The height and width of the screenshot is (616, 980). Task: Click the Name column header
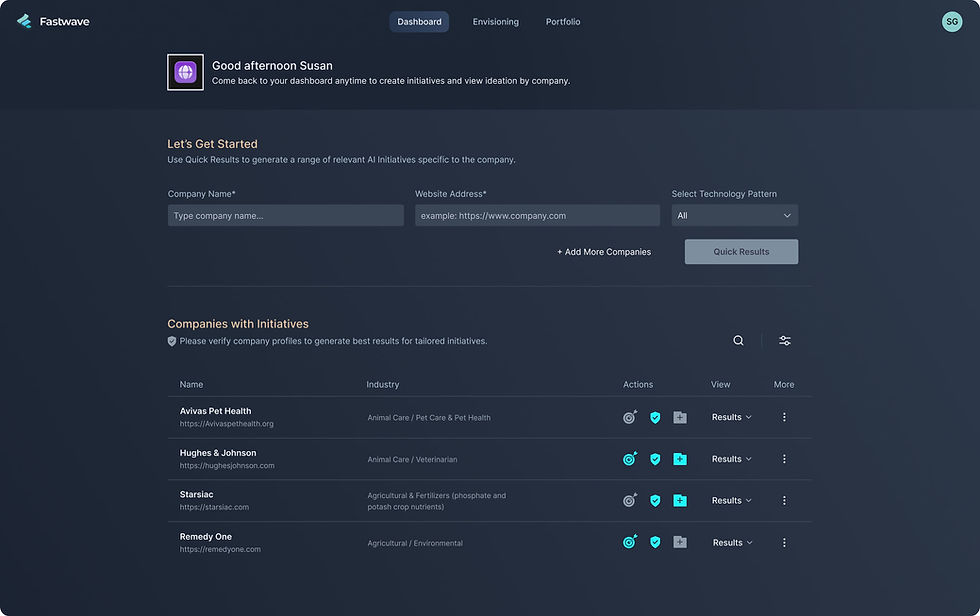191,384
